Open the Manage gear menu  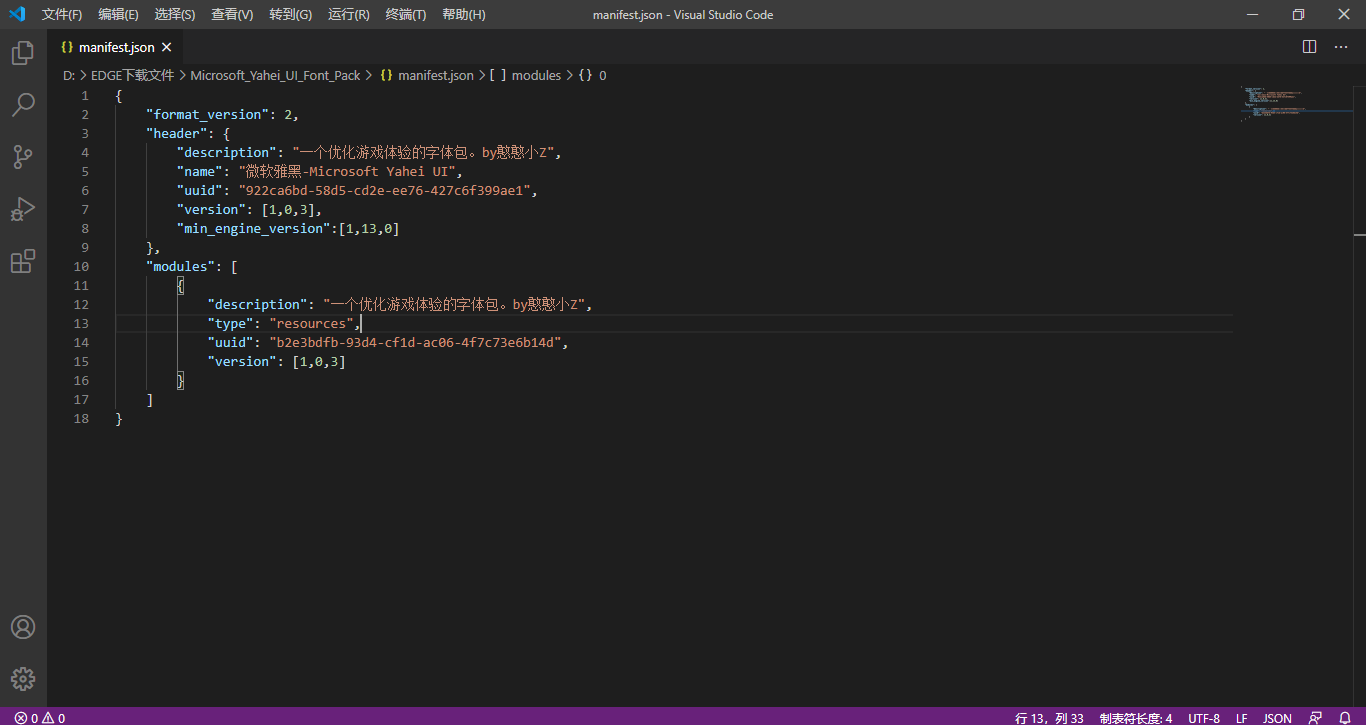(23, 679)
